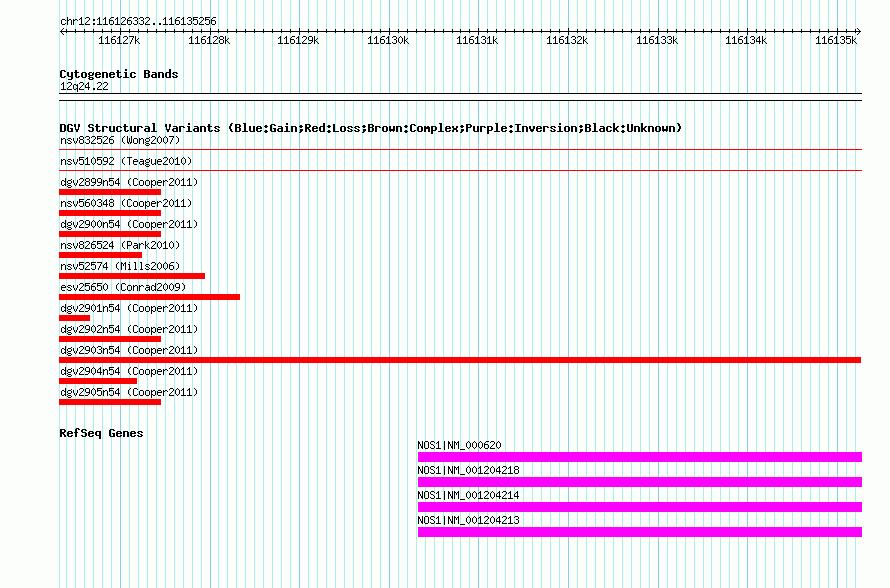Click the 116127k ruler label
This screenshot has height=588, width=890.
[119, 40]
